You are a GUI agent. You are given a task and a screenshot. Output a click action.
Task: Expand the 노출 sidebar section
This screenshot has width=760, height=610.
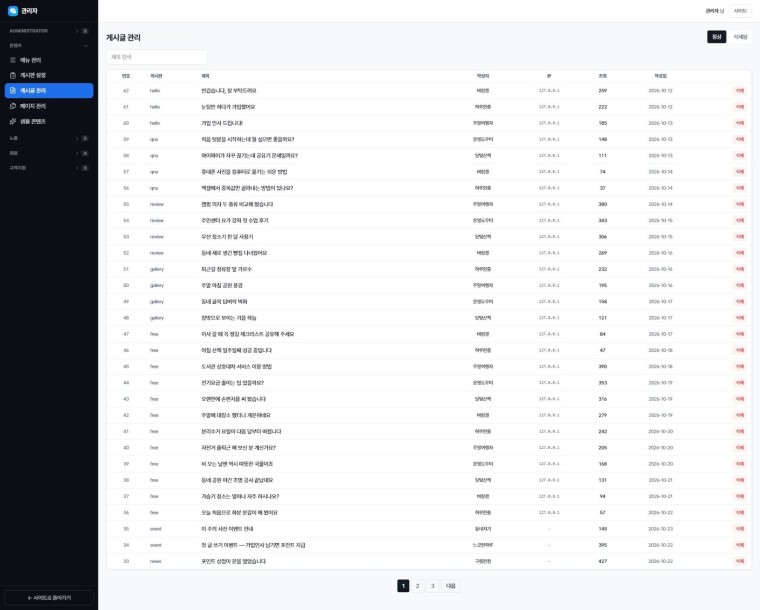(x=49, y=138)
